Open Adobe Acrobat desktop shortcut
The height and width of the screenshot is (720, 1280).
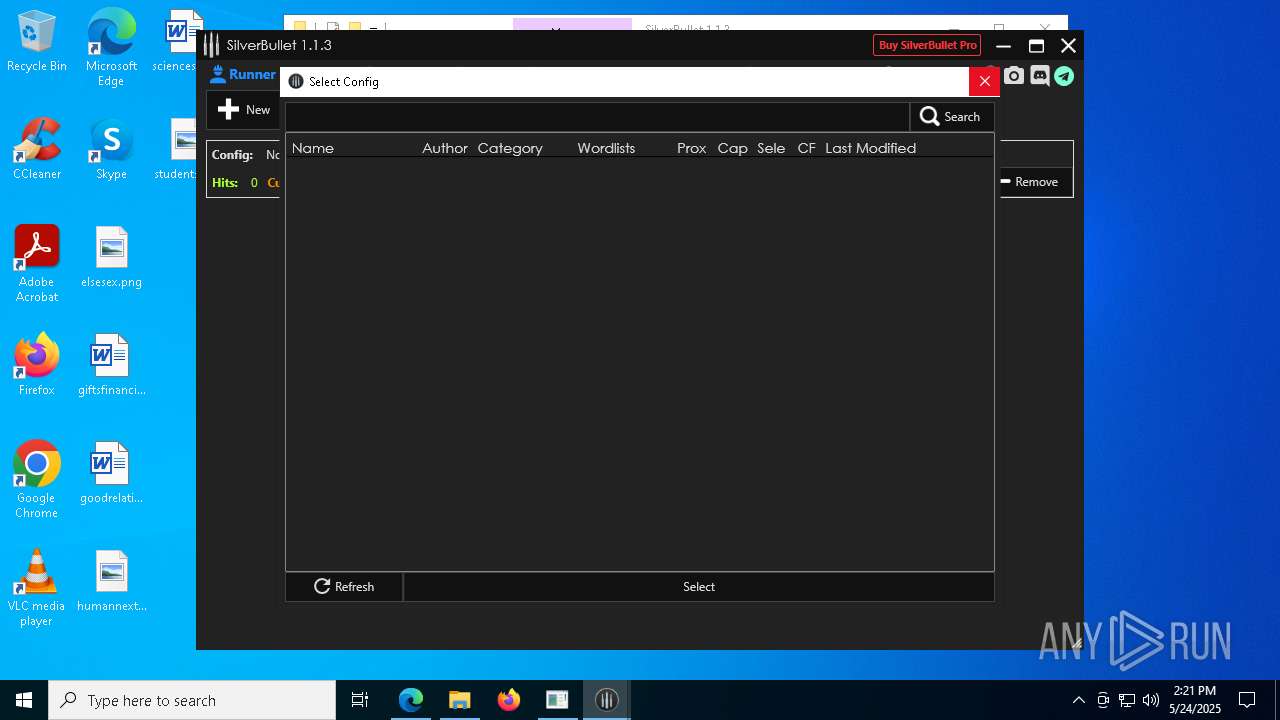37,264
